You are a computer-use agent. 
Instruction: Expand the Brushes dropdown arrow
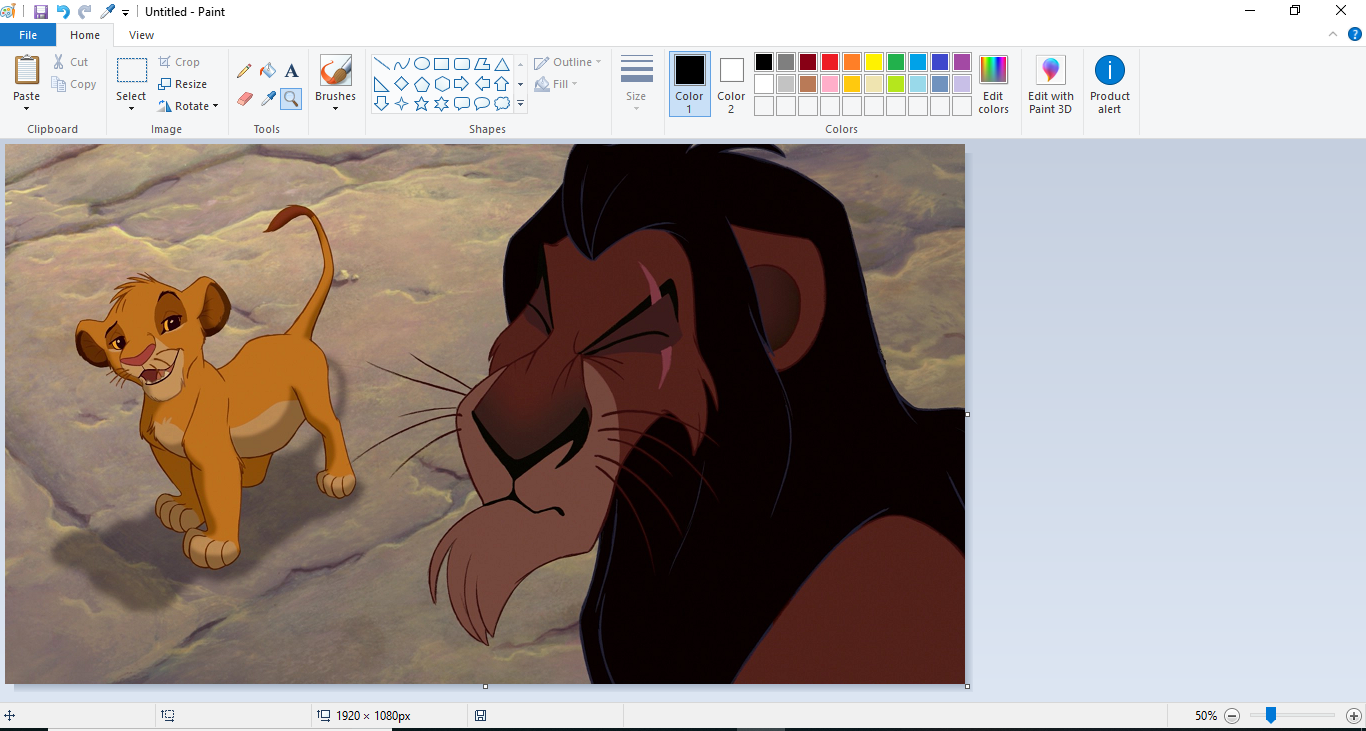pos(335,108)
